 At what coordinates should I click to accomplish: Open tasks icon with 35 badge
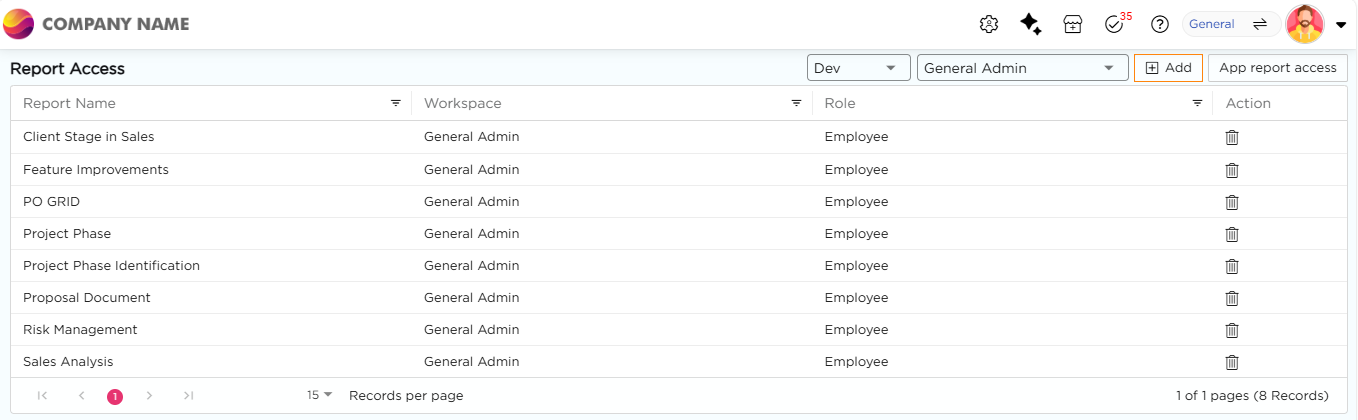[x=1115, y=24]
